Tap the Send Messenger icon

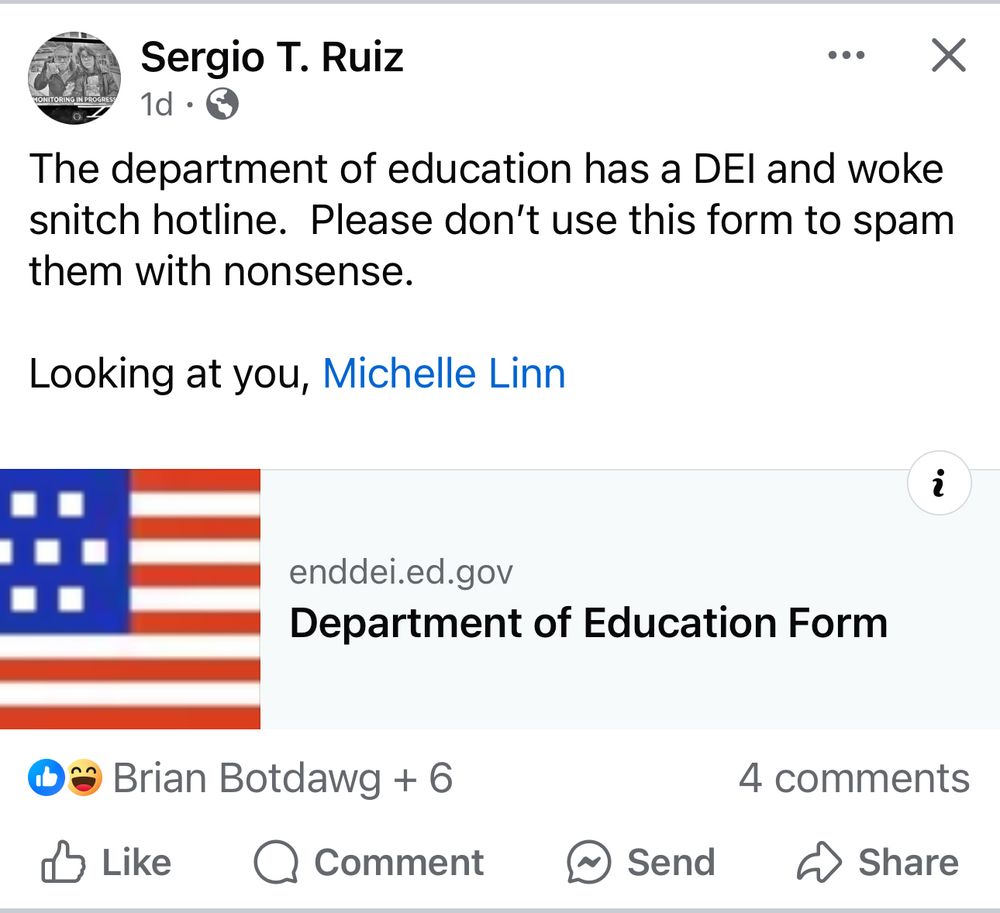[588, 862]
